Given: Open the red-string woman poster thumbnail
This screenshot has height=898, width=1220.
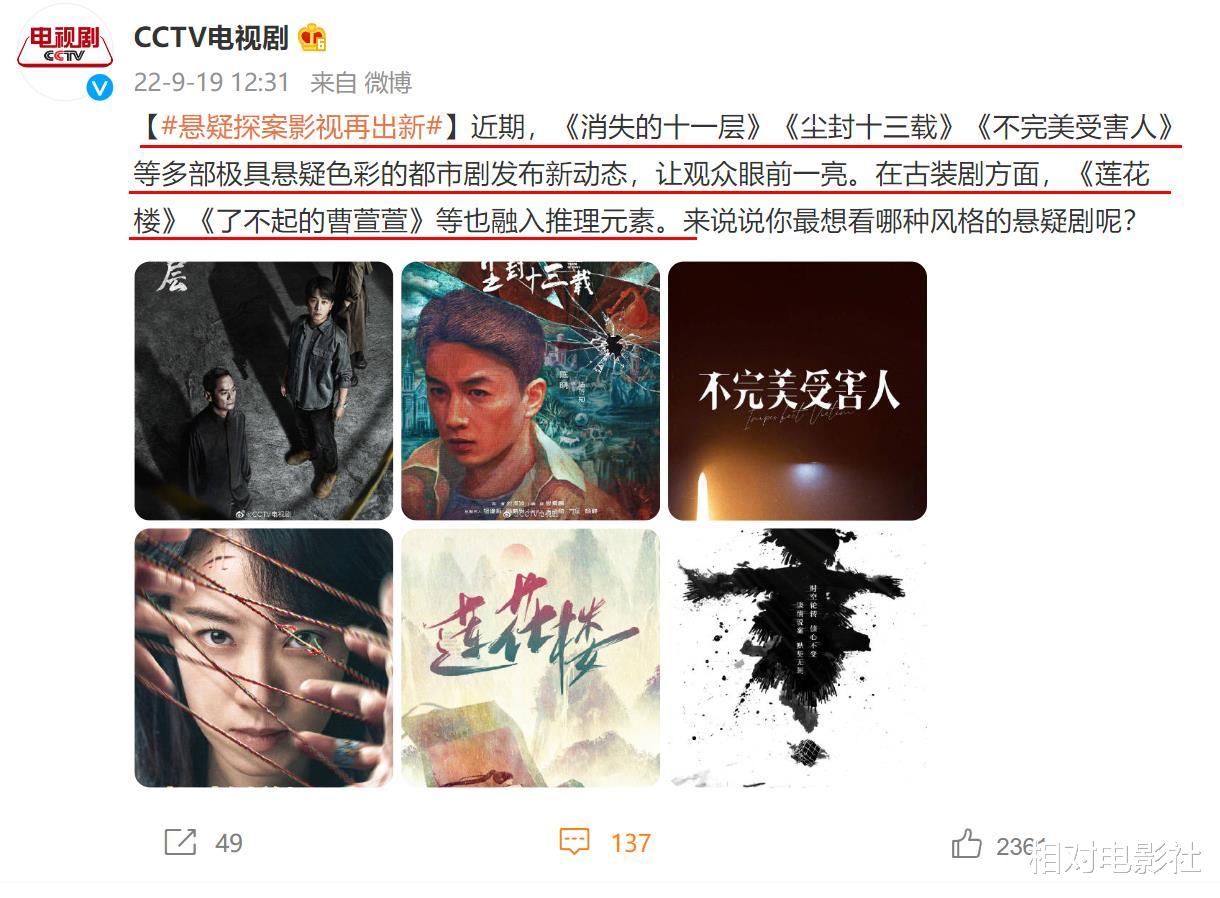Looking at the screenshot, I should click(x=264, y=658).
